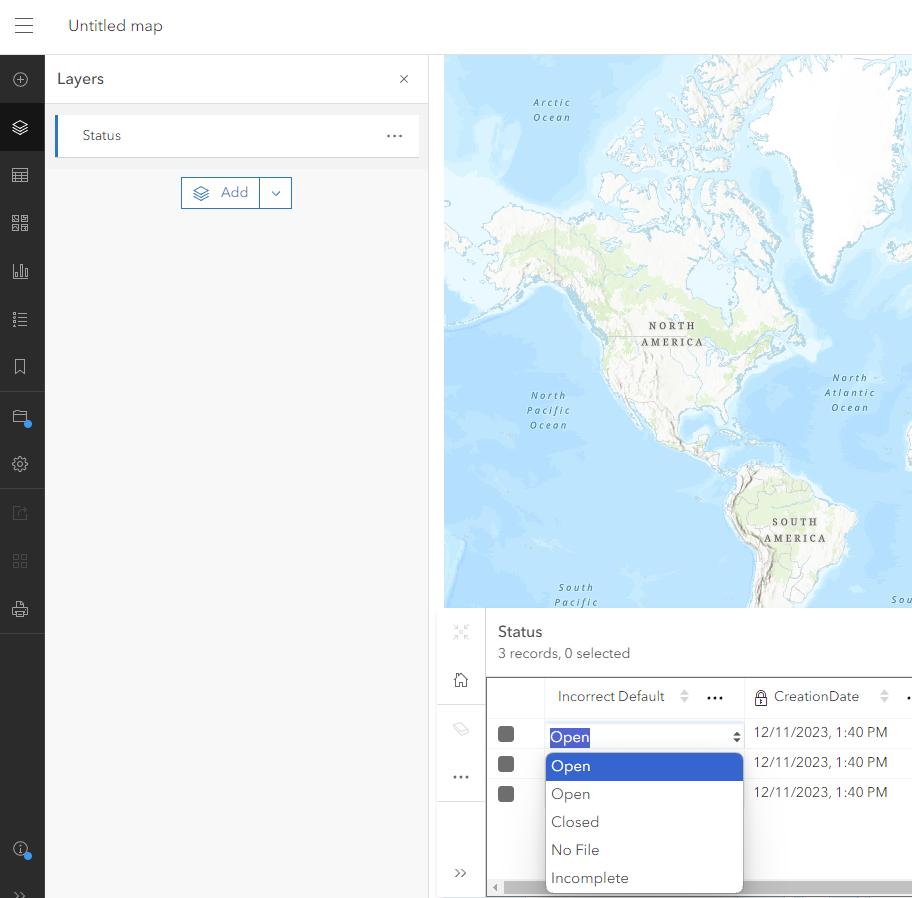This screenshot has width=912, height=898.
Task: Open the Bookmarks panel icon
Action: [20, 367]
